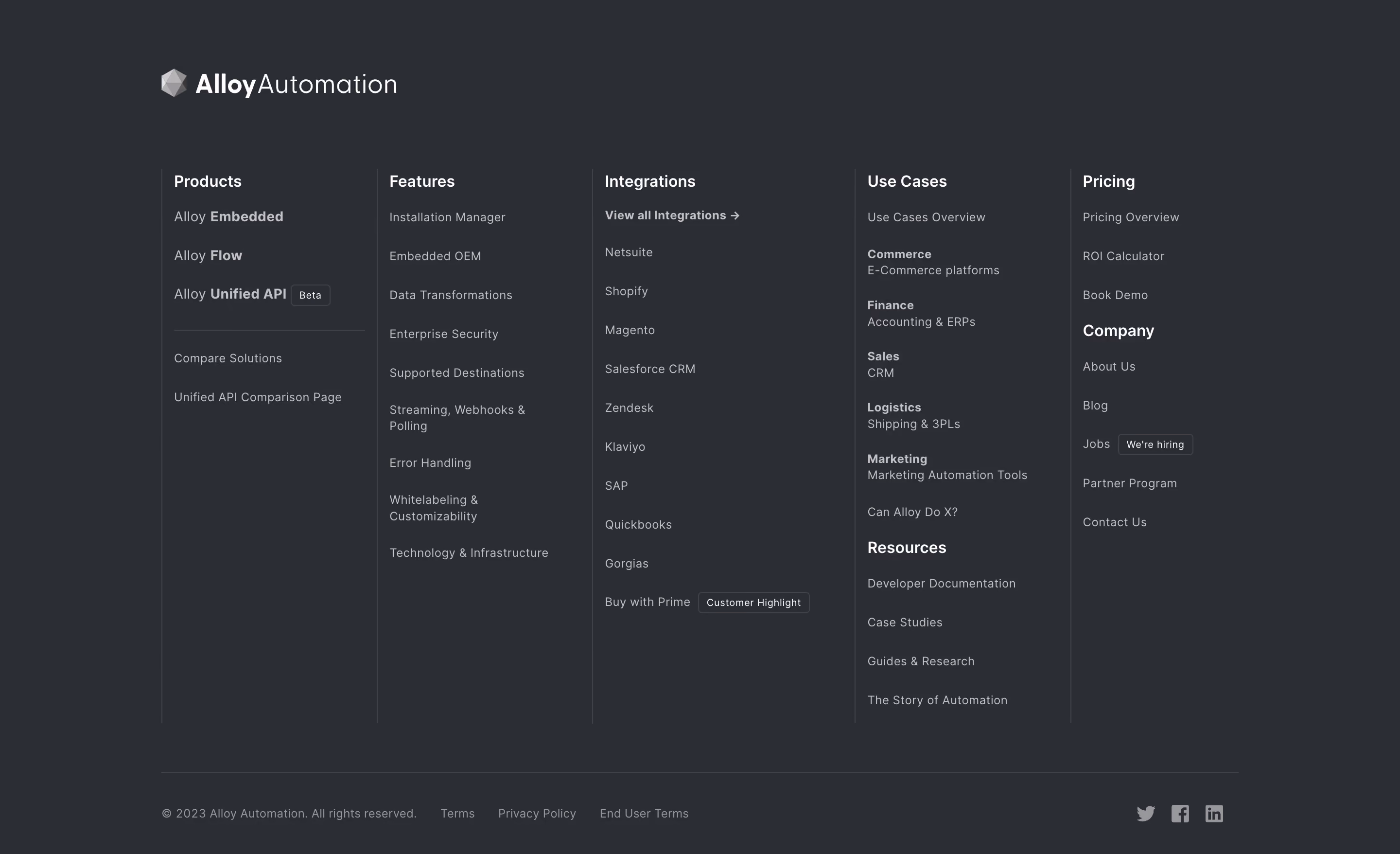Click the Alloy Automation logo
The height and width of the screenshot is (854, 1400).
pos(279,84)
